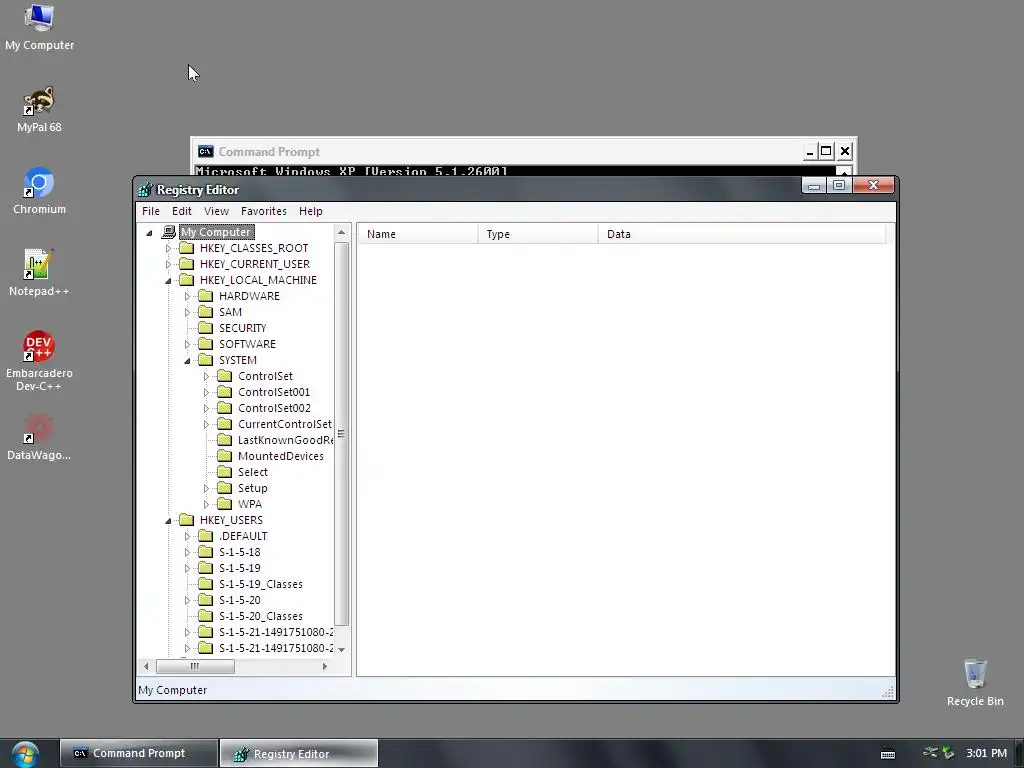Open the Favorites menu
Viewport: 1024px width, 768px height.
(x=264, y=211)
